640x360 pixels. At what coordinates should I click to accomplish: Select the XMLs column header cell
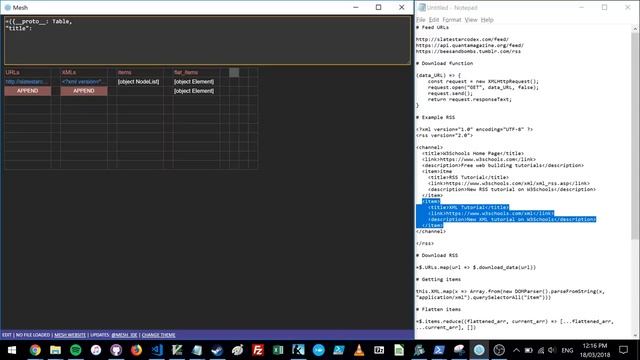tap(84, 72)
